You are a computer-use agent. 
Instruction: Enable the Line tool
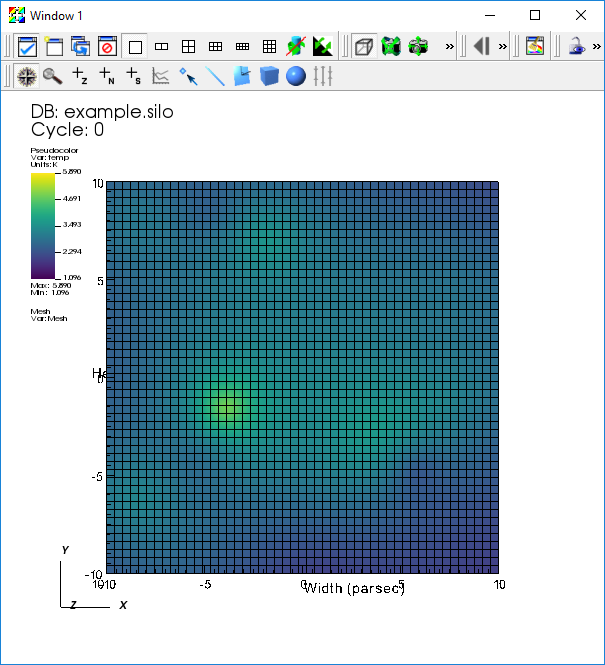pyautogui.click(x=215, y=77)
